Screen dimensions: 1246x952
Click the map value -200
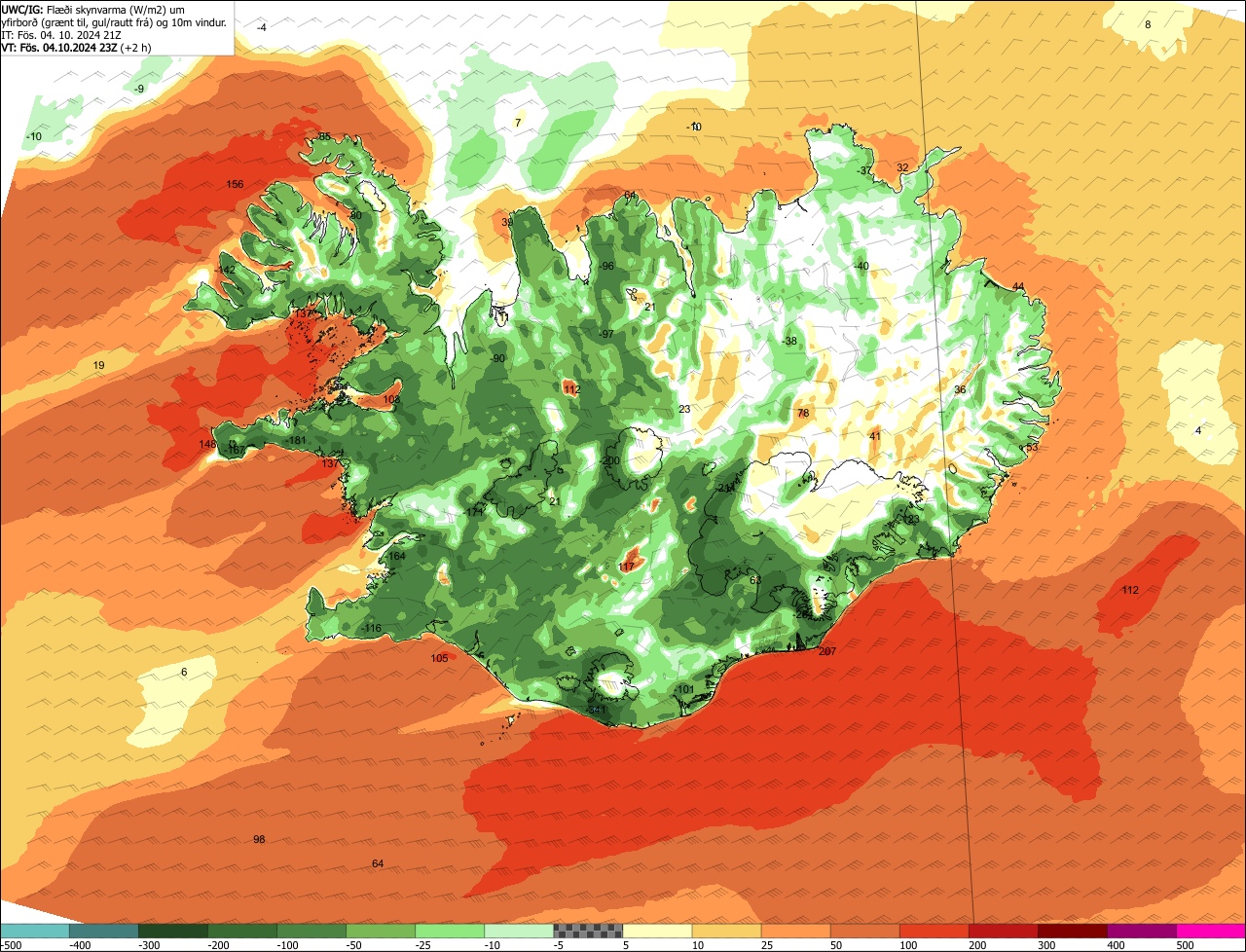point(610,460)
